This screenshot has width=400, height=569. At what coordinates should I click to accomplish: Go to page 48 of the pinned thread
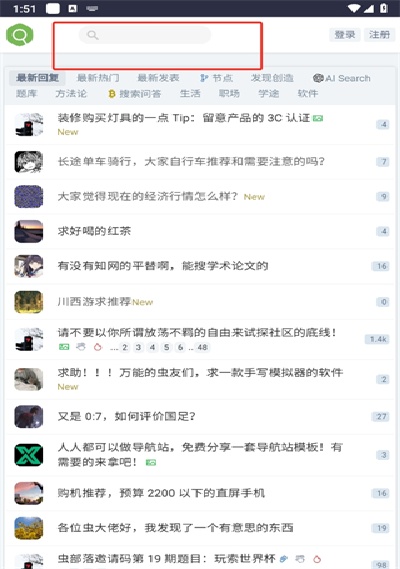(203, 347)
